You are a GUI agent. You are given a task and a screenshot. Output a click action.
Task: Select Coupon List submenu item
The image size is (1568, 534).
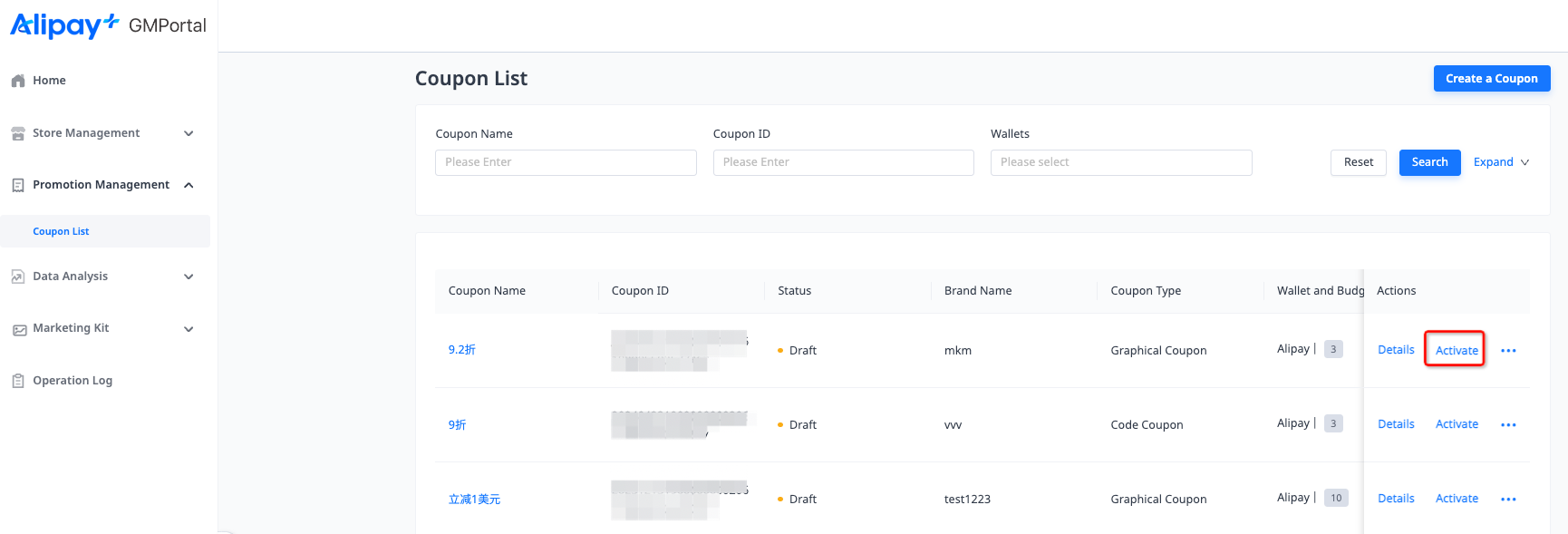pos(61,231)
